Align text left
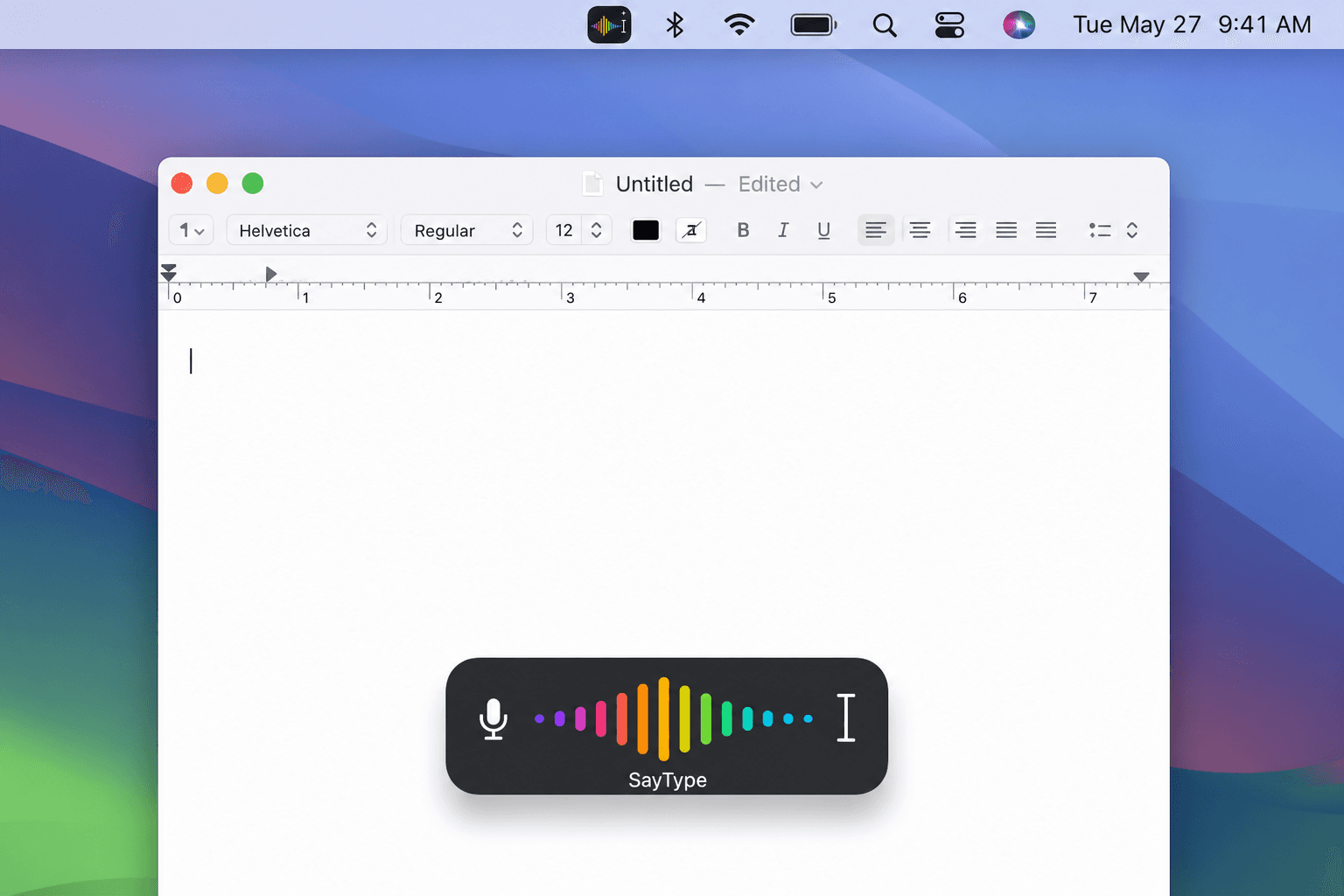 pyautogui.click(x=876, y=230)
